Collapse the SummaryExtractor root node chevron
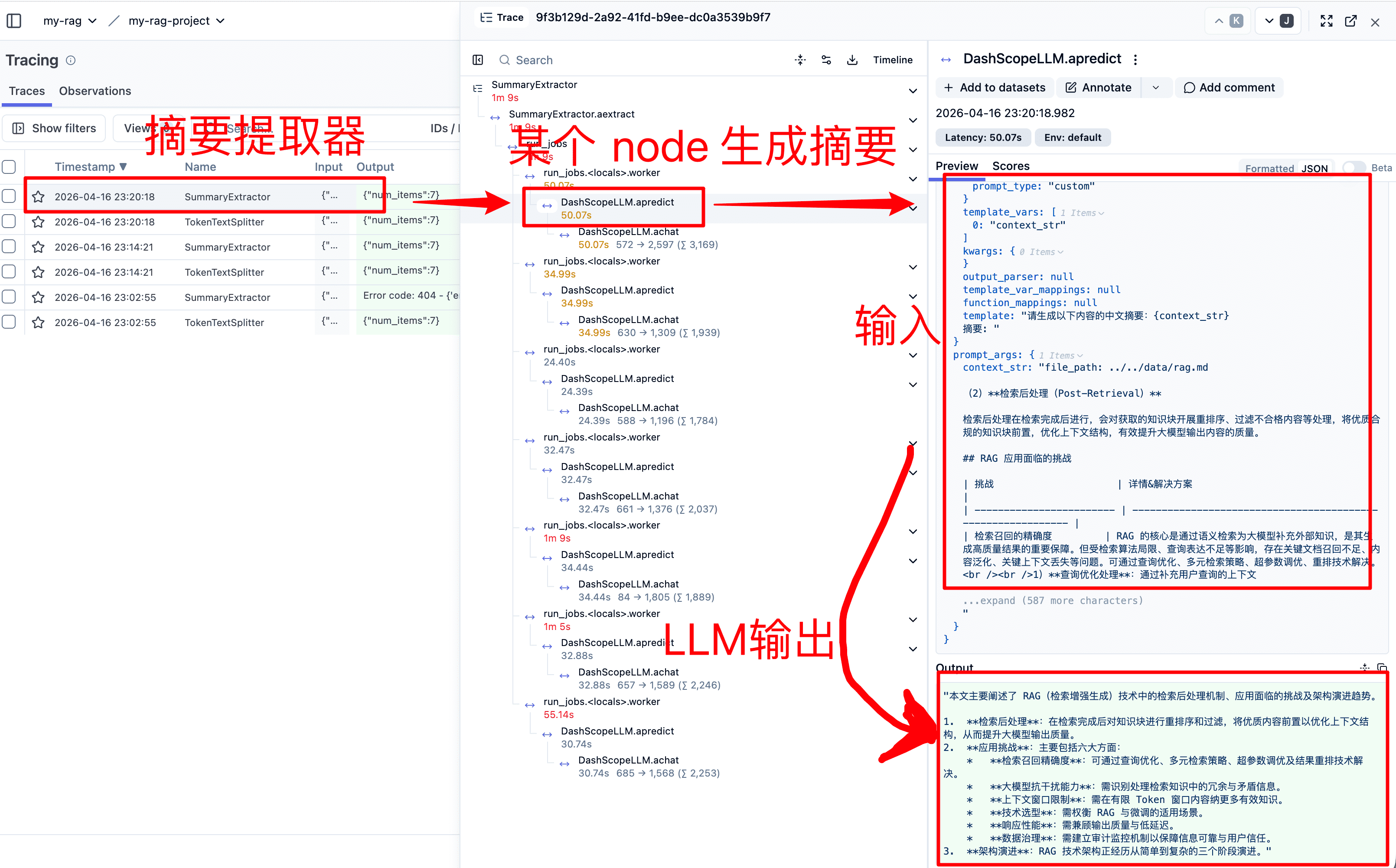1396x868 pixels. 913,91
